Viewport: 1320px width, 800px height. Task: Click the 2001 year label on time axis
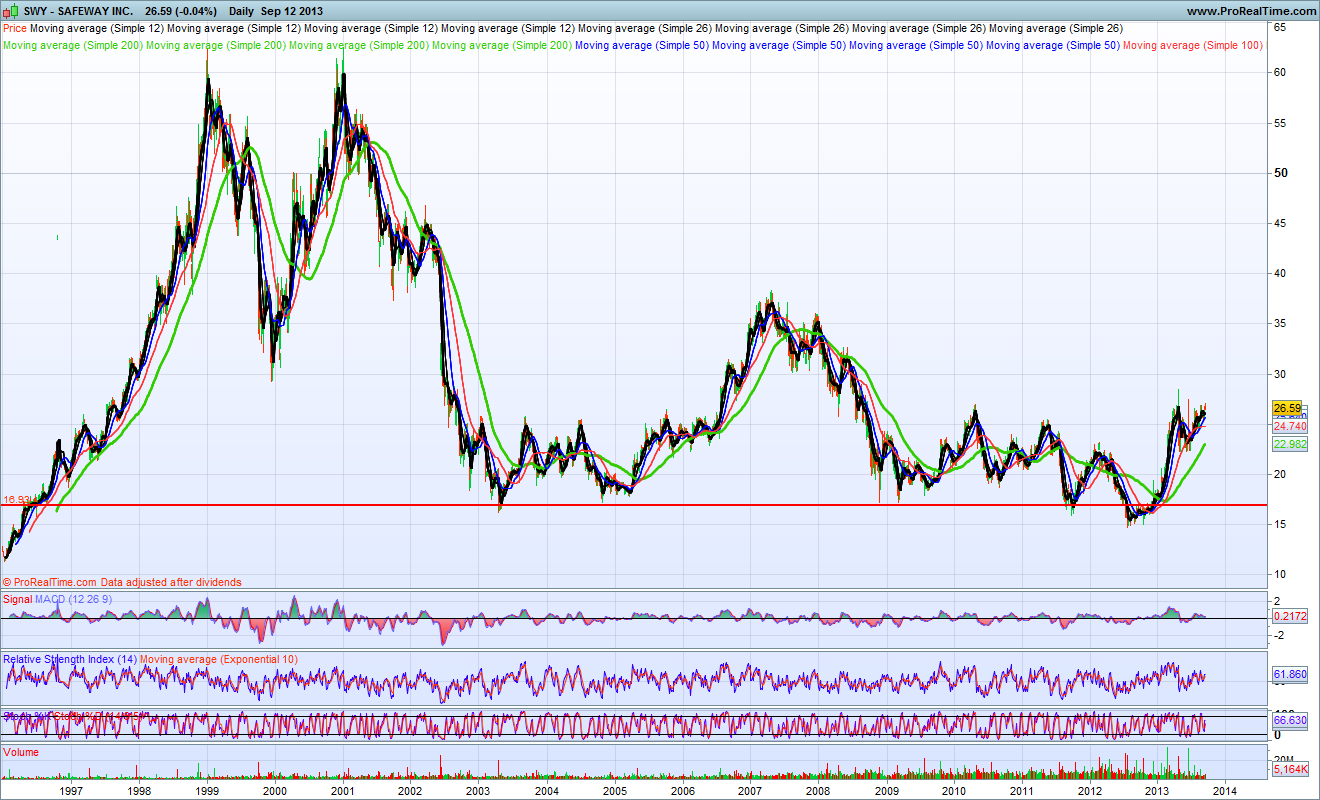[342, 791]
